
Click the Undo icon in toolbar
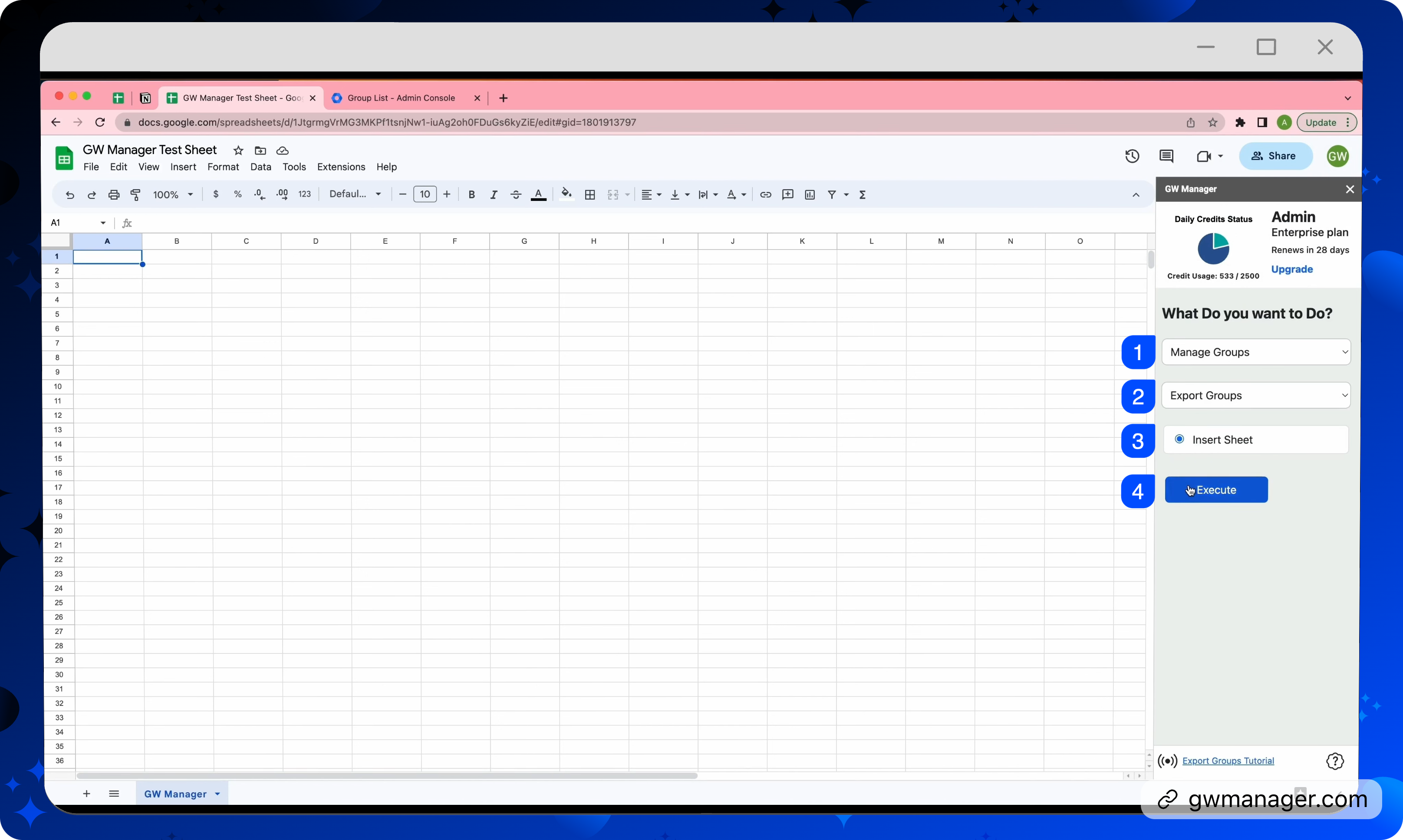click(69, 195)
